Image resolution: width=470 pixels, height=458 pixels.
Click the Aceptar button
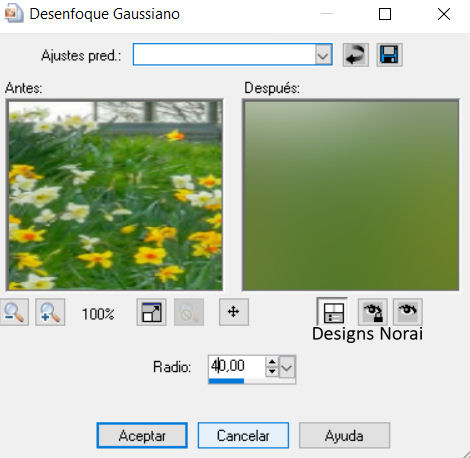142,435
